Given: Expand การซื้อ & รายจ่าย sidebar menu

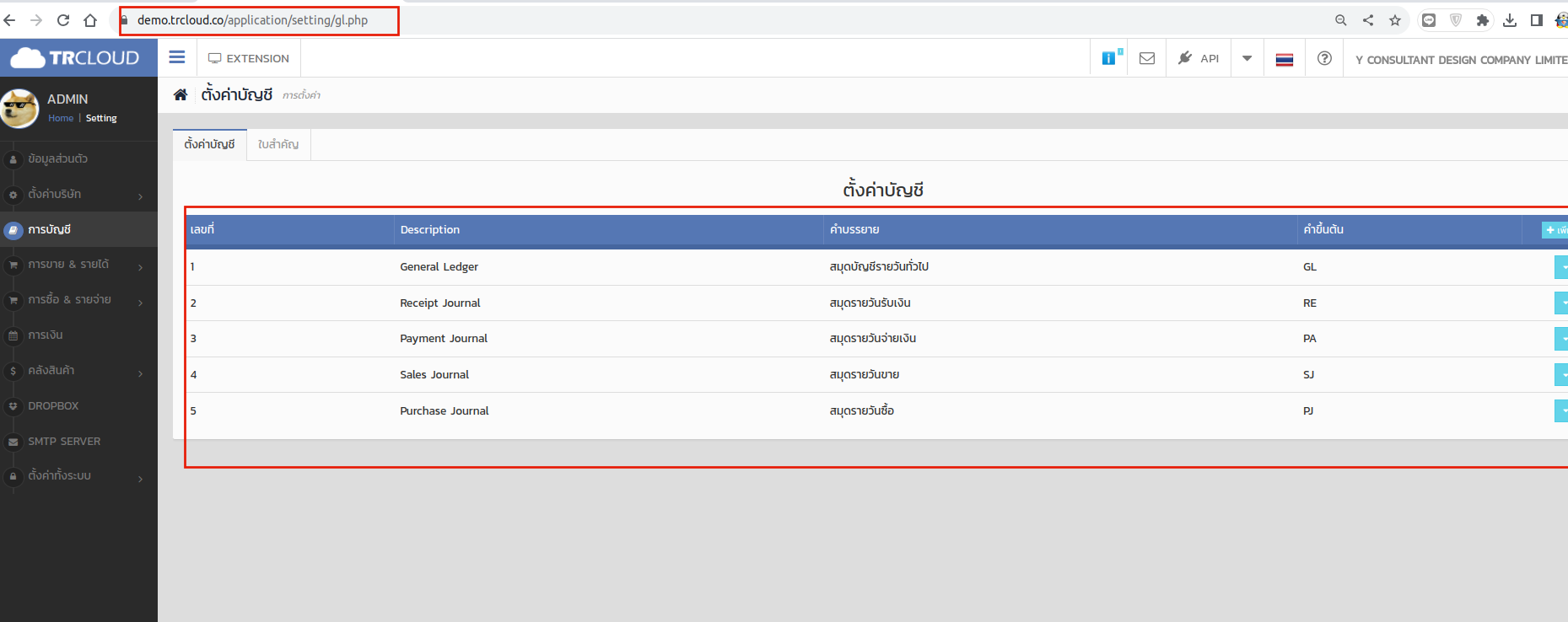Looking at the screenshot, I should point(78,300).
